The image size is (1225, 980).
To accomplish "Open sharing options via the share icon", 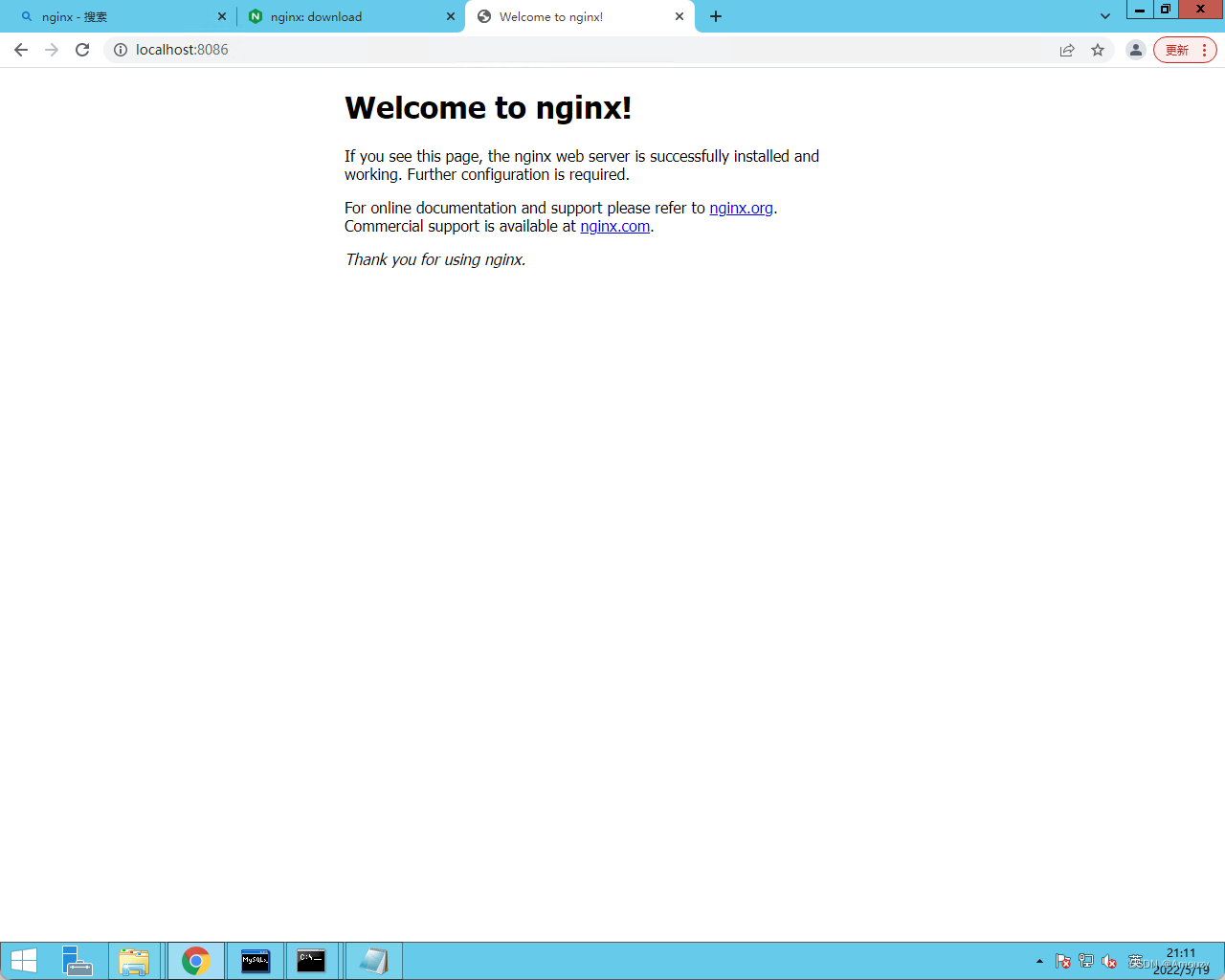I will tap(1067, 50).
